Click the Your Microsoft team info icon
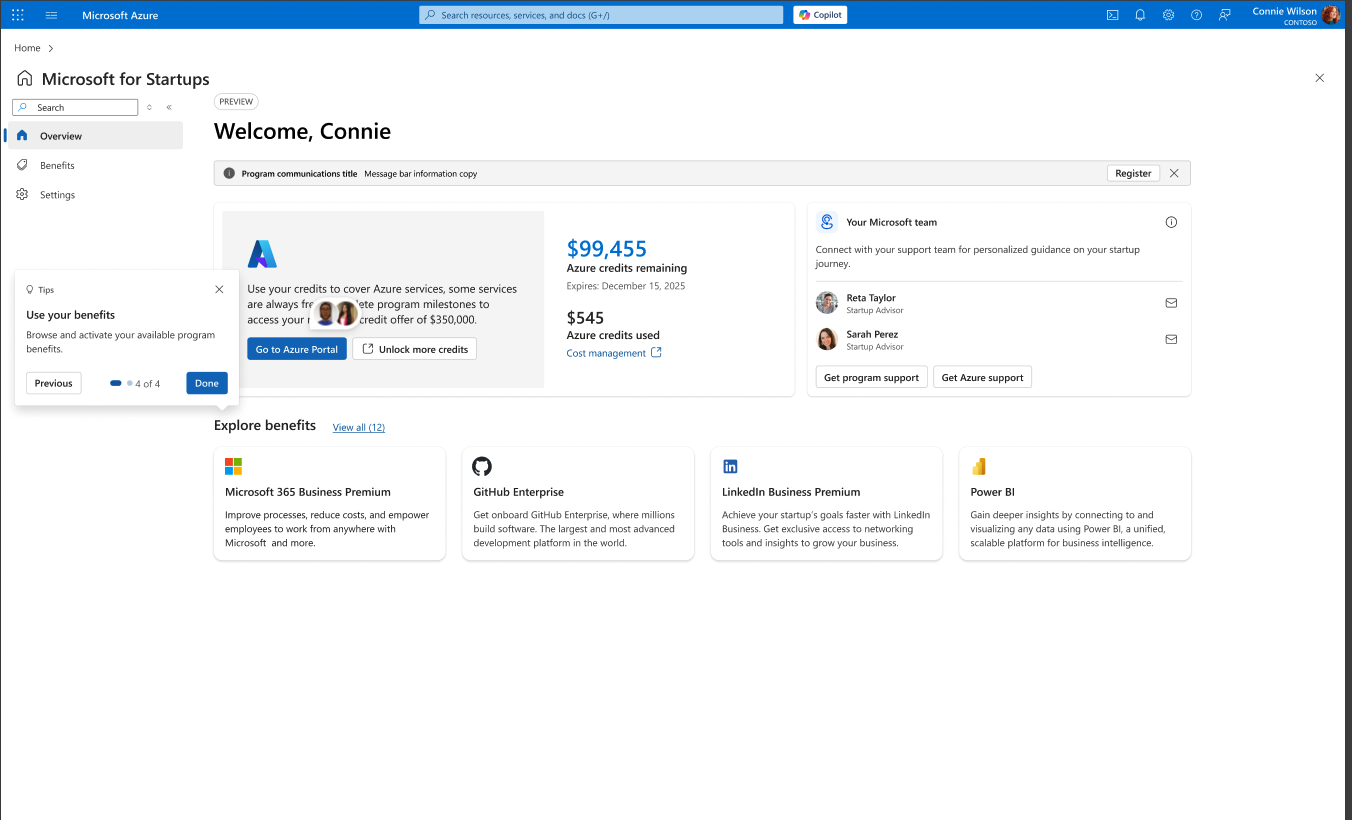This screenshot has width=1352, height=820. pyautogui.click(x=1171, y=222)
